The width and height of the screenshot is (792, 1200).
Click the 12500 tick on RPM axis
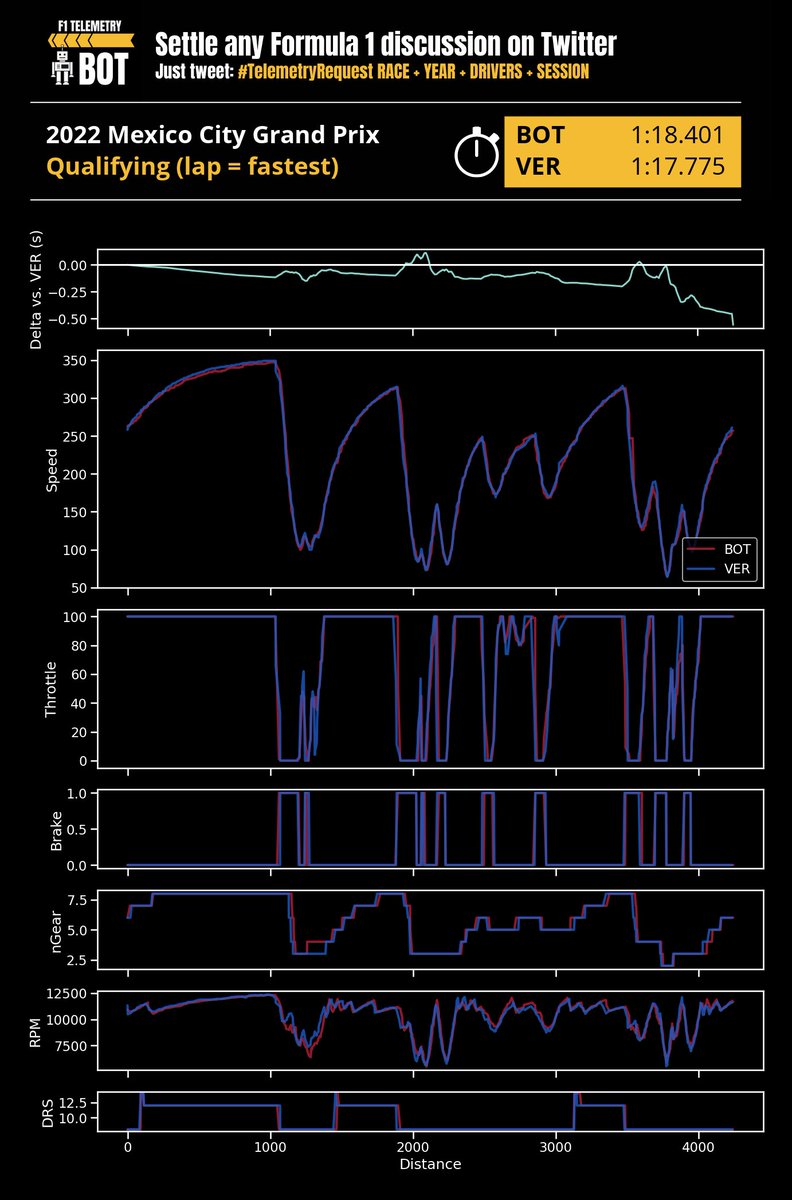(x=68, y=994)
